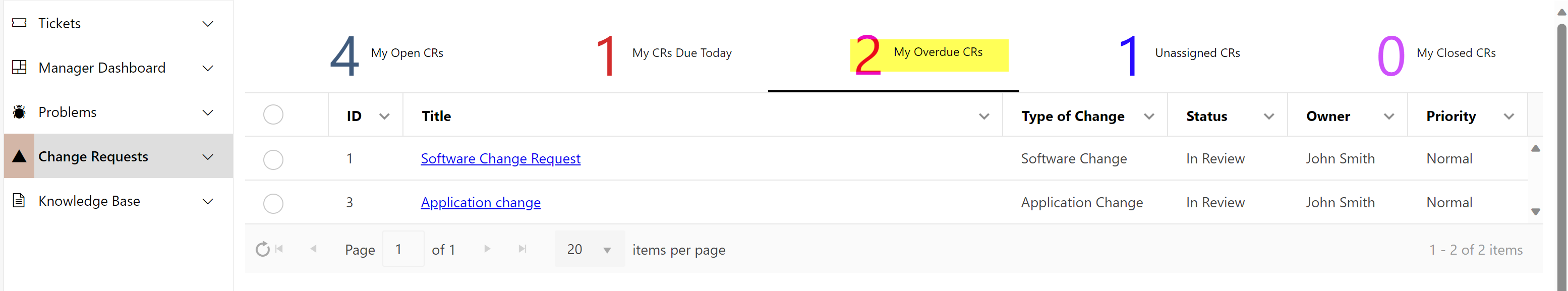
Task: Click the Knowledge Base document icon
Action: 20,201
